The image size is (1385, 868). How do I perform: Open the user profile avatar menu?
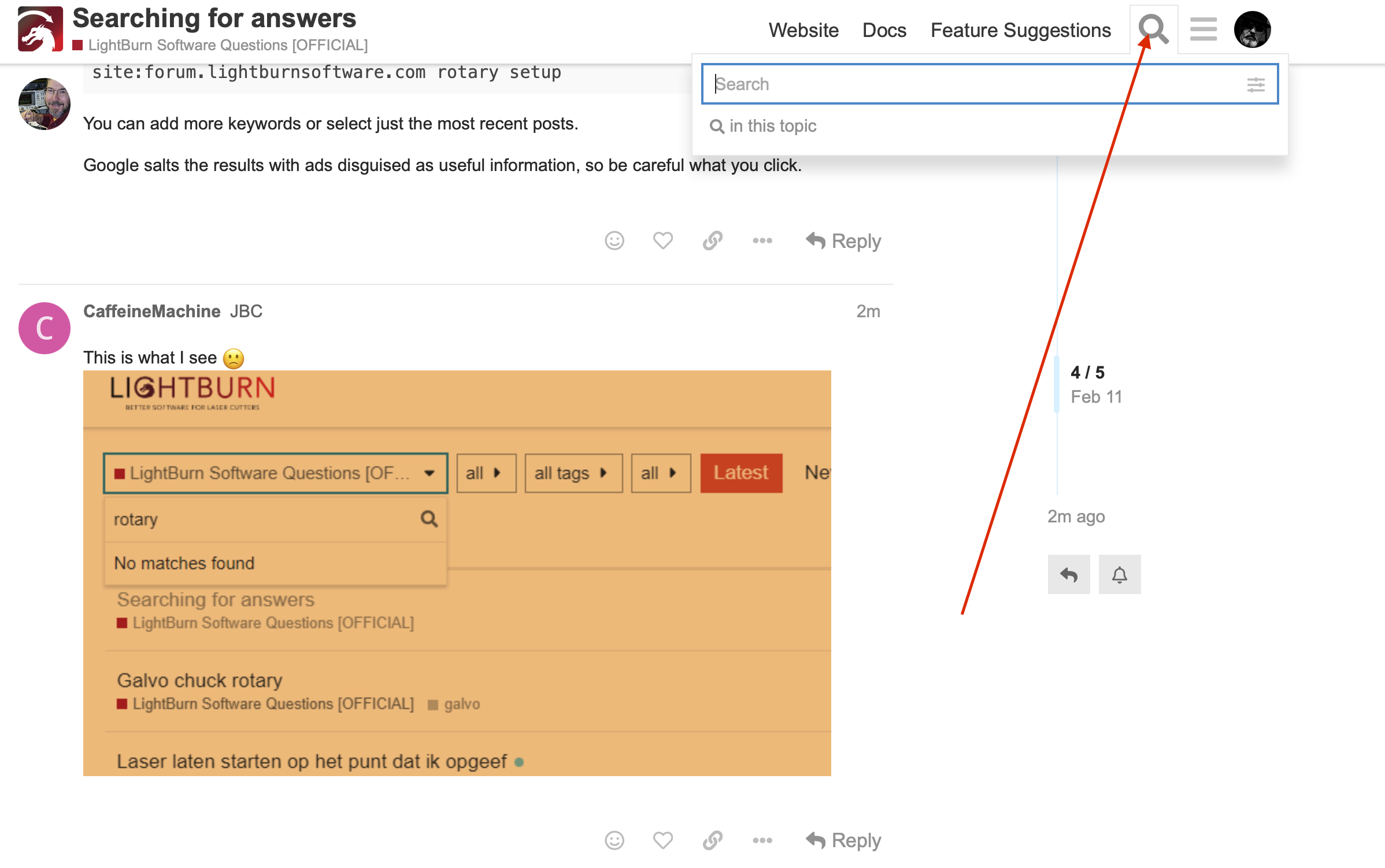(1252, 29)
